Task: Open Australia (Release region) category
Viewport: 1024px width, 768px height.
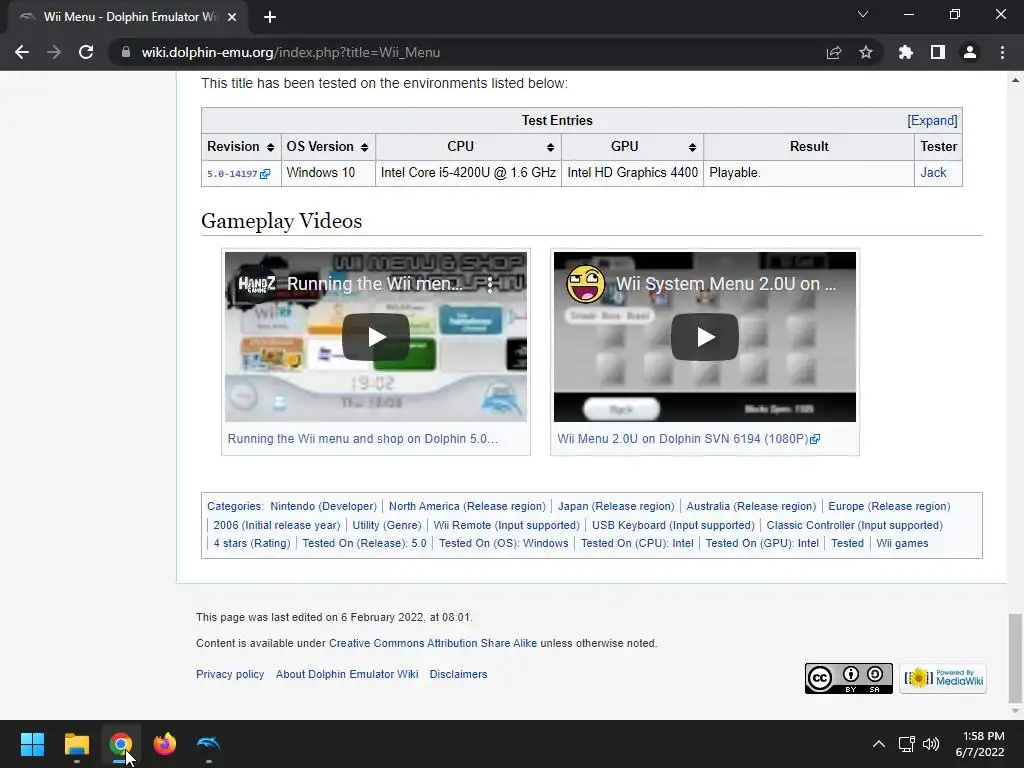Action: (x=751, y=506)
